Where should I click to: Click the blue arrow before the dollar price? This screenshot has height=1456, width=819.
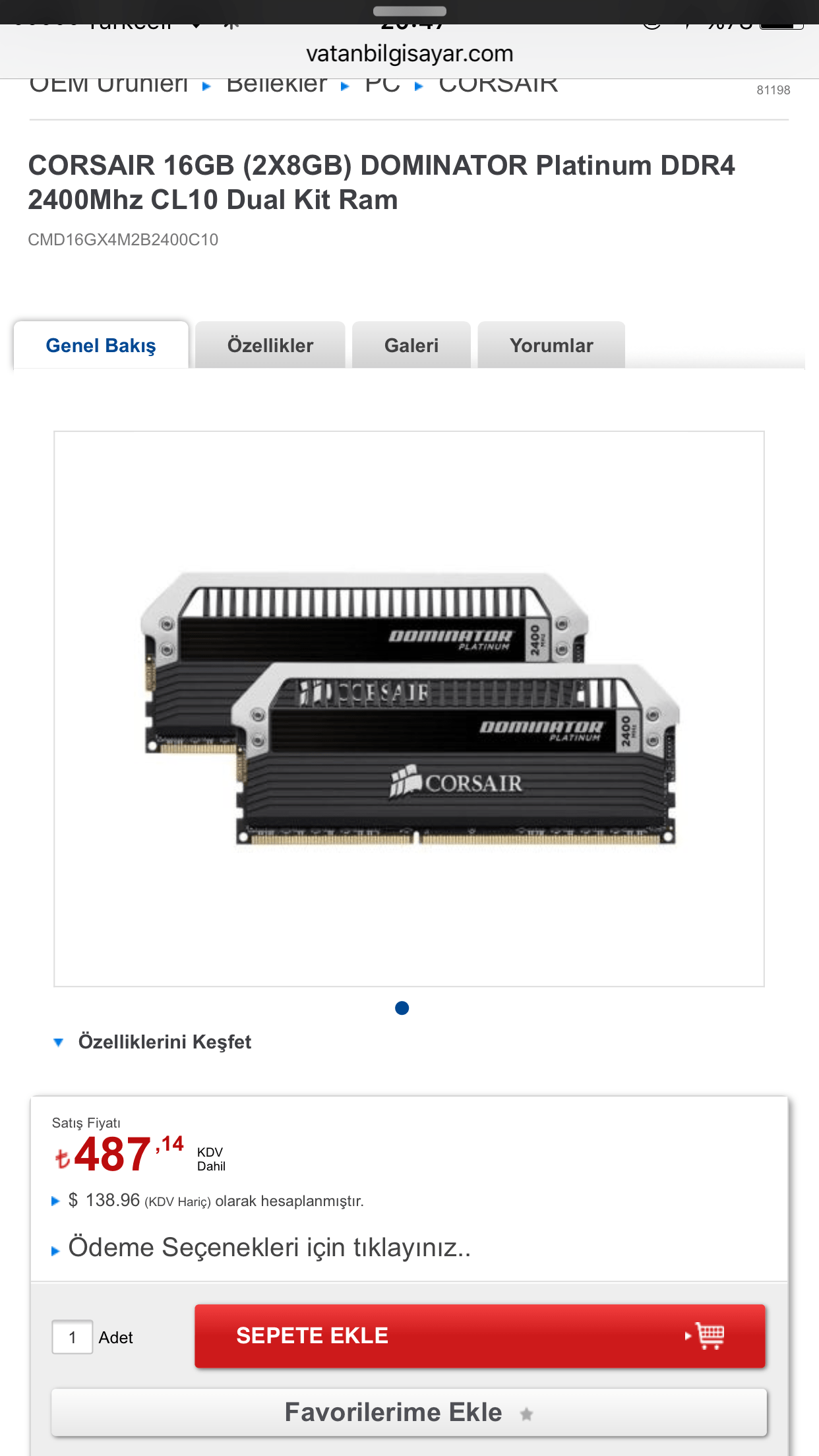[x=55, y=1201]
